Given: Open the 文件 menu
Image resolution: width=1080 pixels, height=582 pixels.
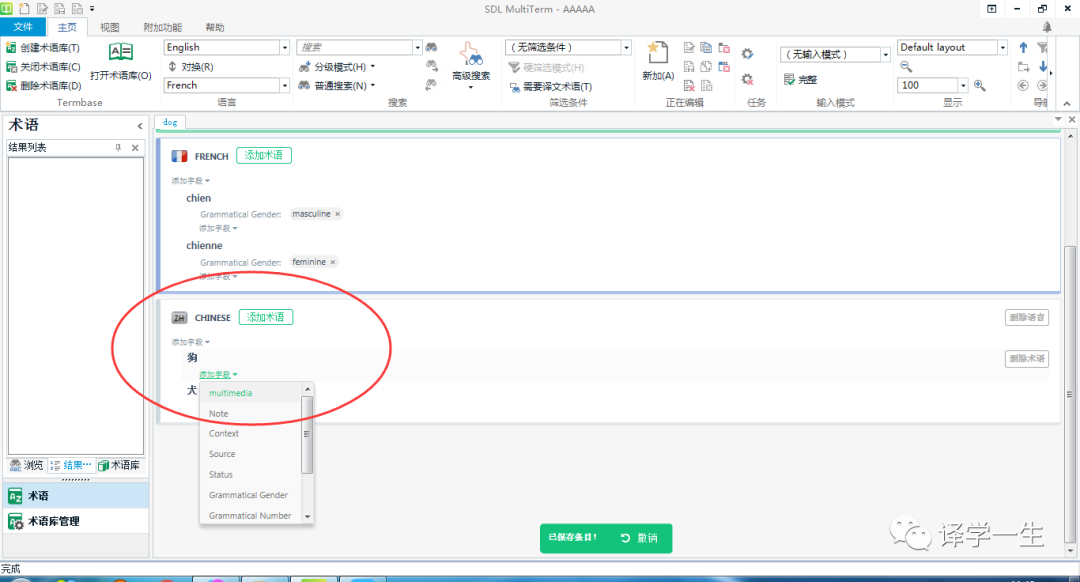Looking at the screenshot, I should click(23, 27).
